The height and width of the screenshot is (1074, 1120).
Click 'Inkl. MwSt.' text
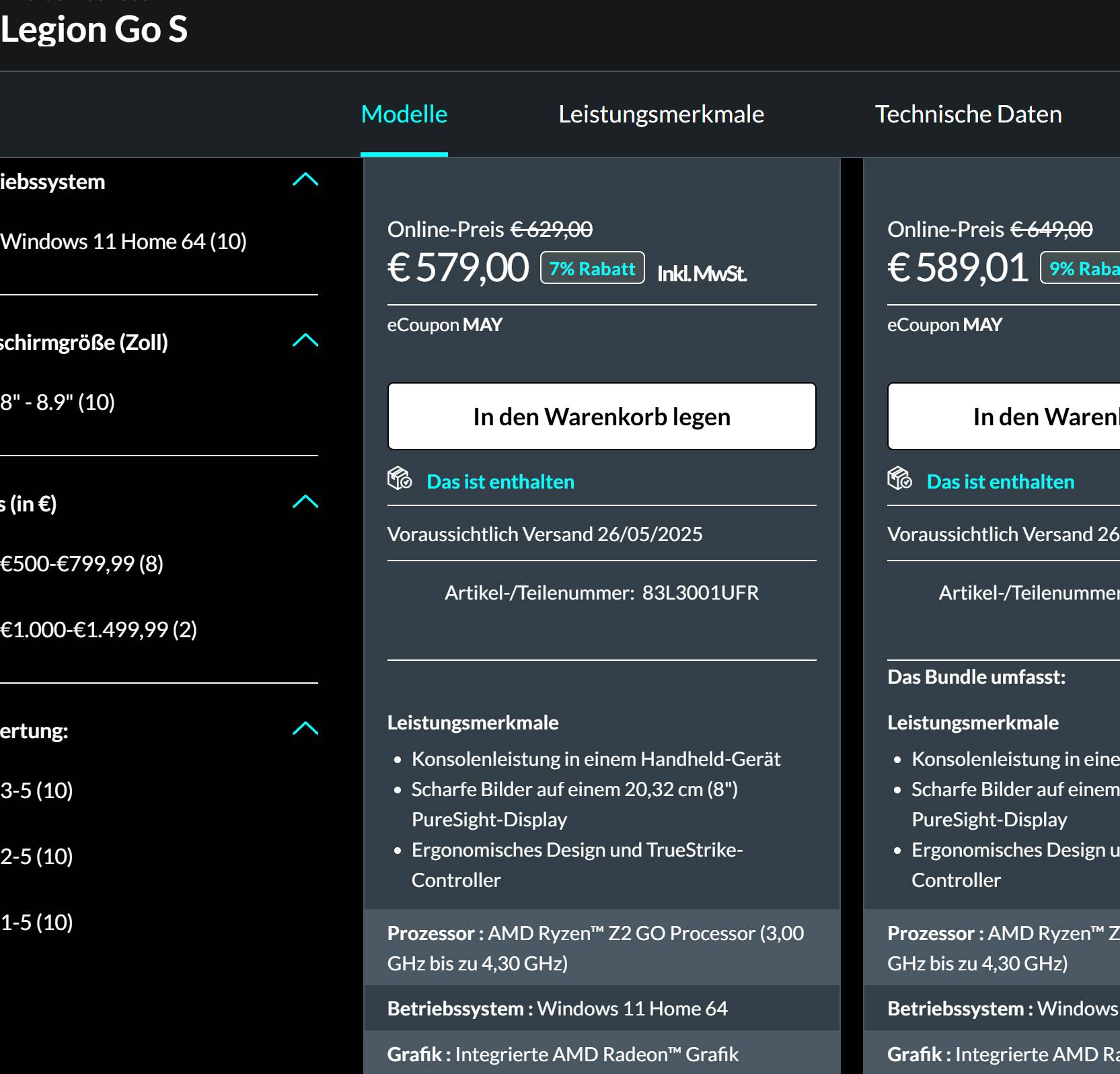pyautogui.click(x=702, y=274)
